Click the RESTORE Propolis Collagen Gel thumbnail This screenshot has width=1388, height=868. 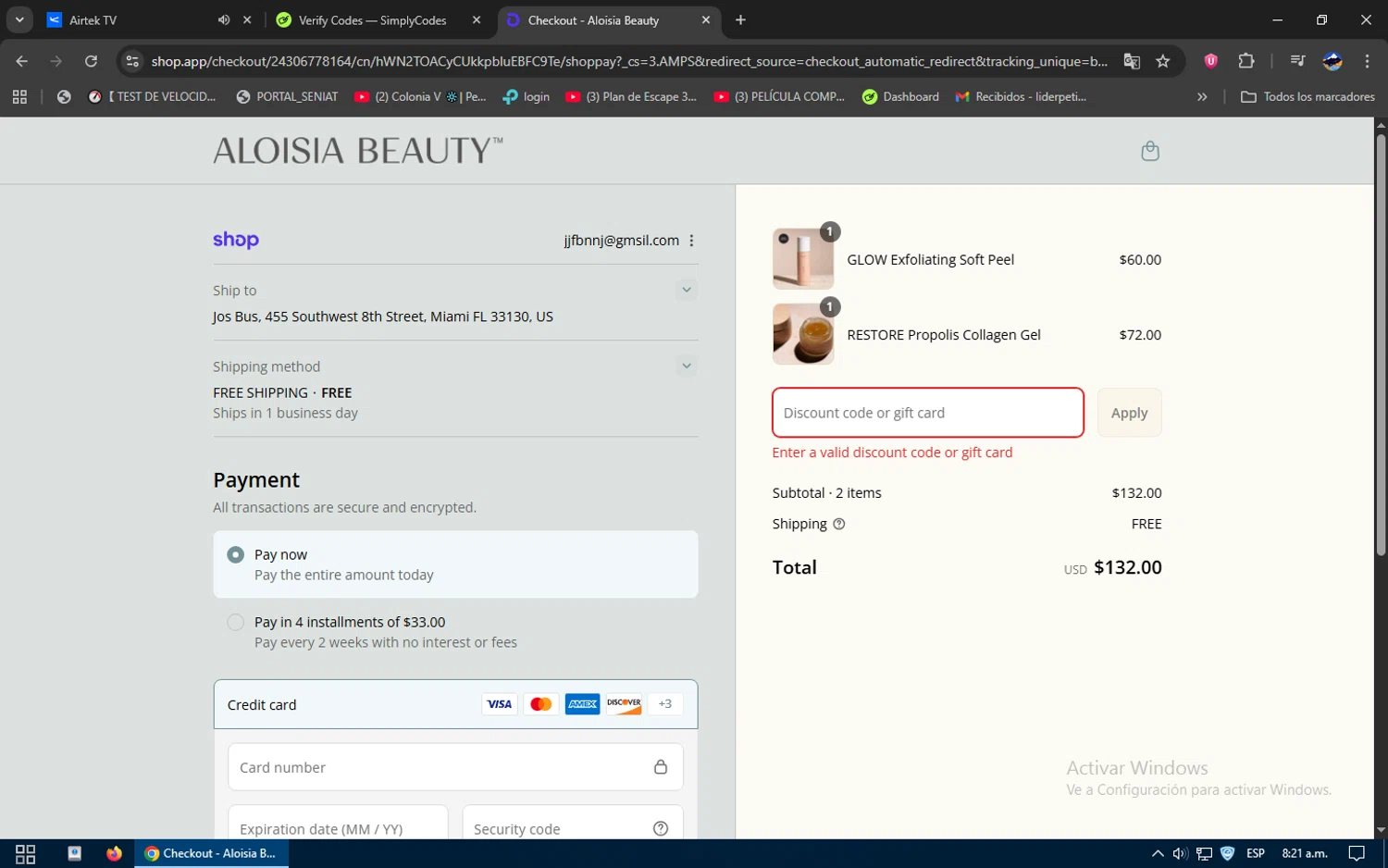803,334
